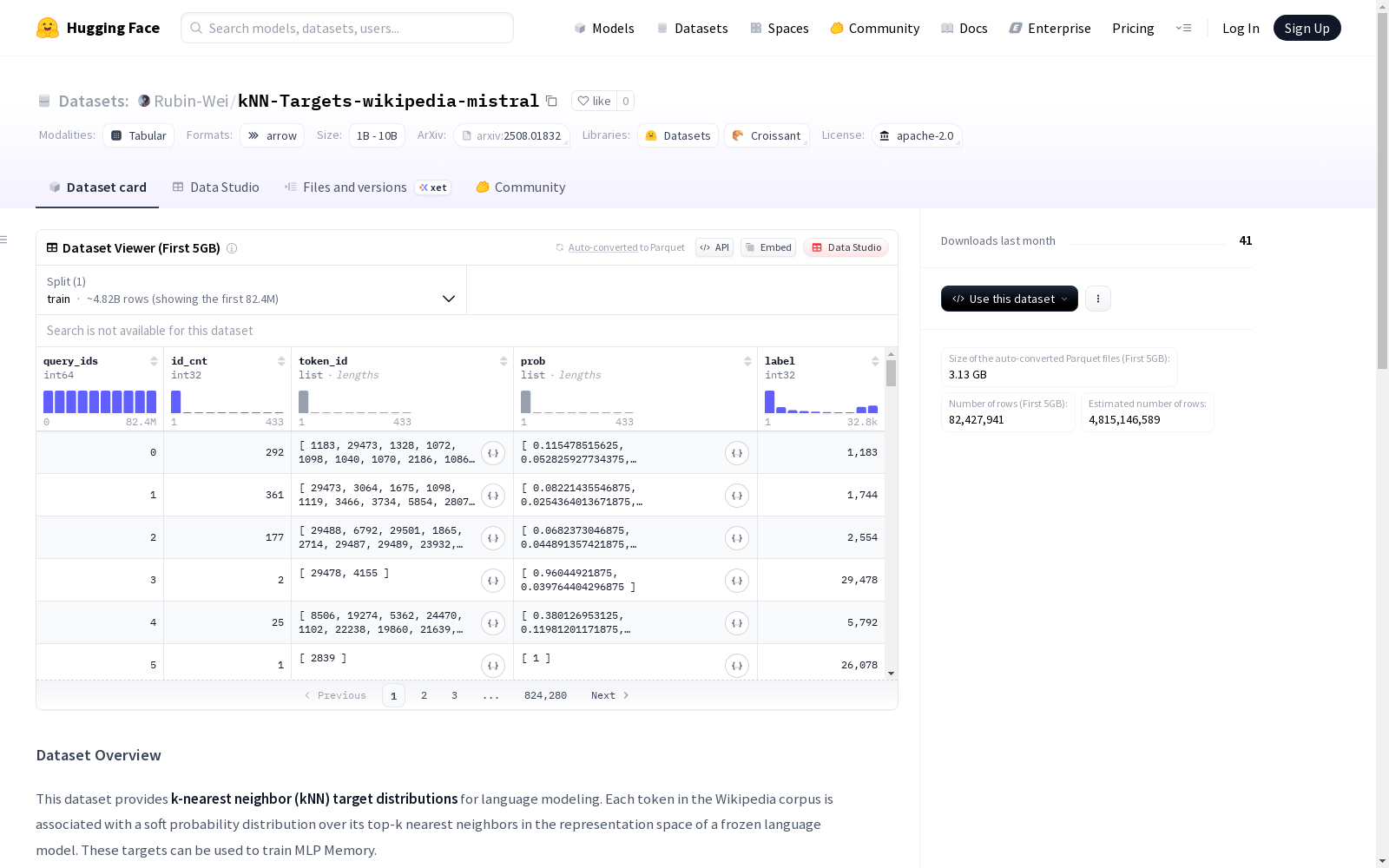
Task: Expand prob JSON cell in row 1
Action: click(x=737, y=496)
